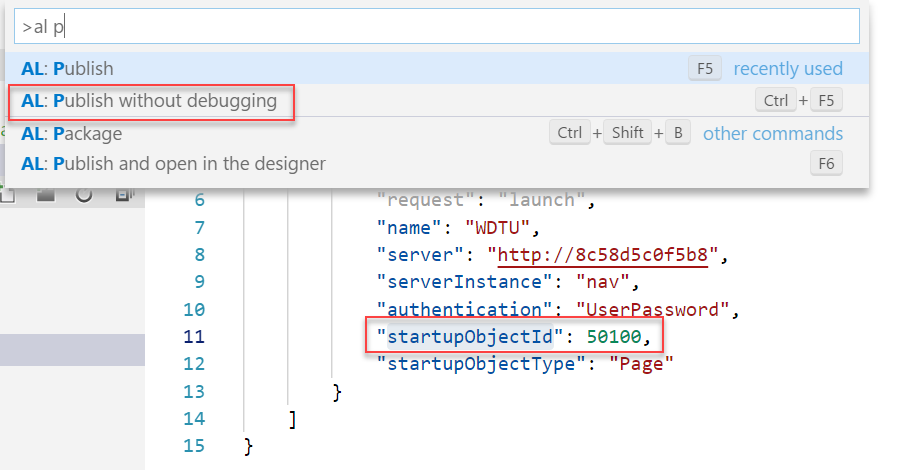Click the "Page" startupObjectType value
The image size is (898, 470).
[641, 364]
